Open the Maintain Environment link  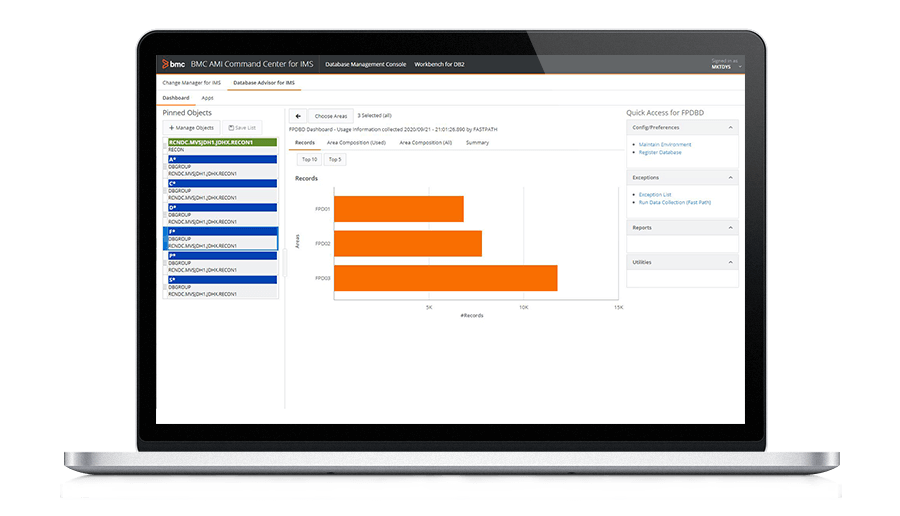[665, 145]
